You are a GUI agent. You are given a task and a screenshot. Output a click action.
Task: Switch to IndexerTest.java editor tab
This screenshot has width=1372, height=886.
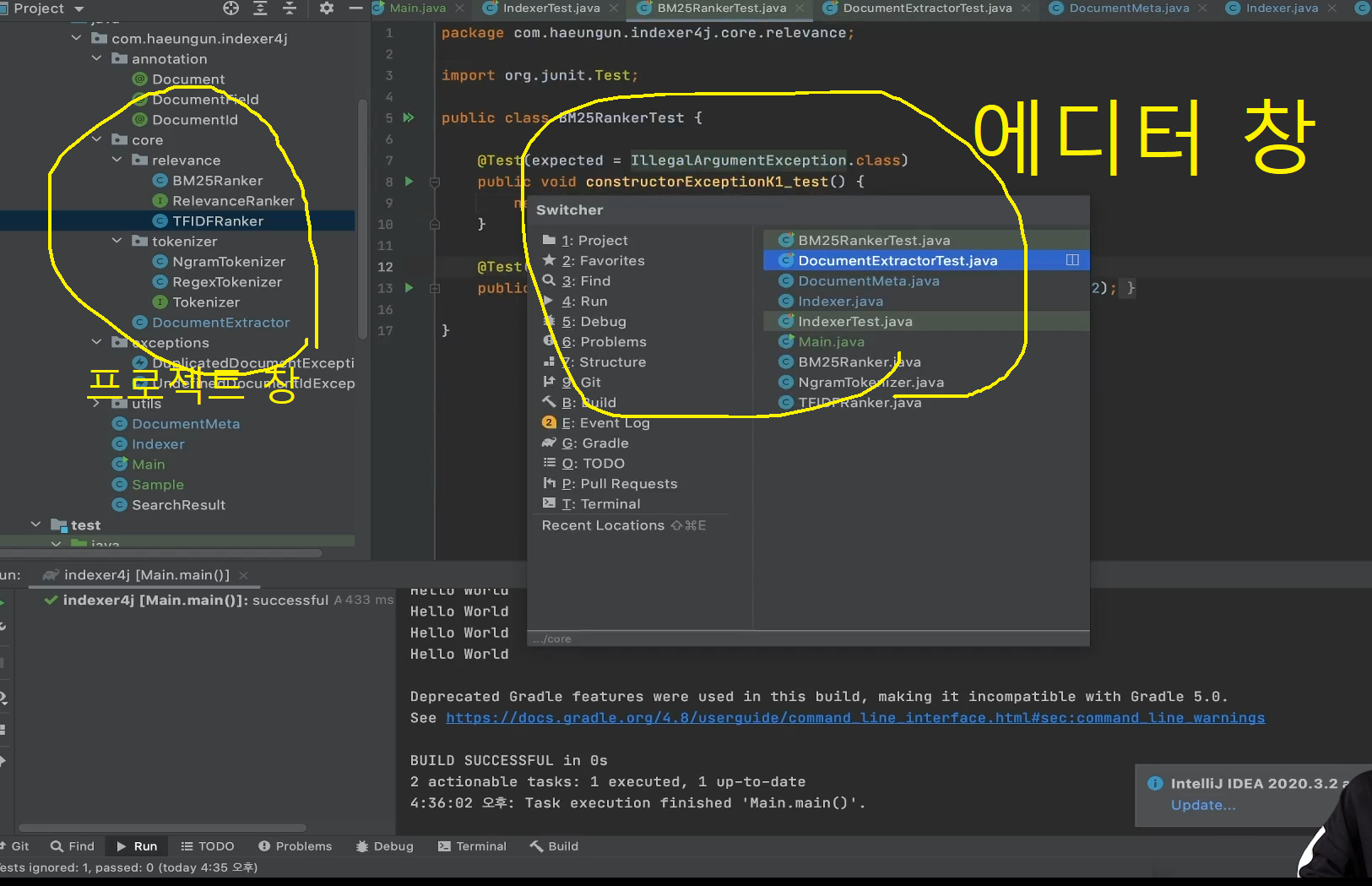(x=551, y=8)
